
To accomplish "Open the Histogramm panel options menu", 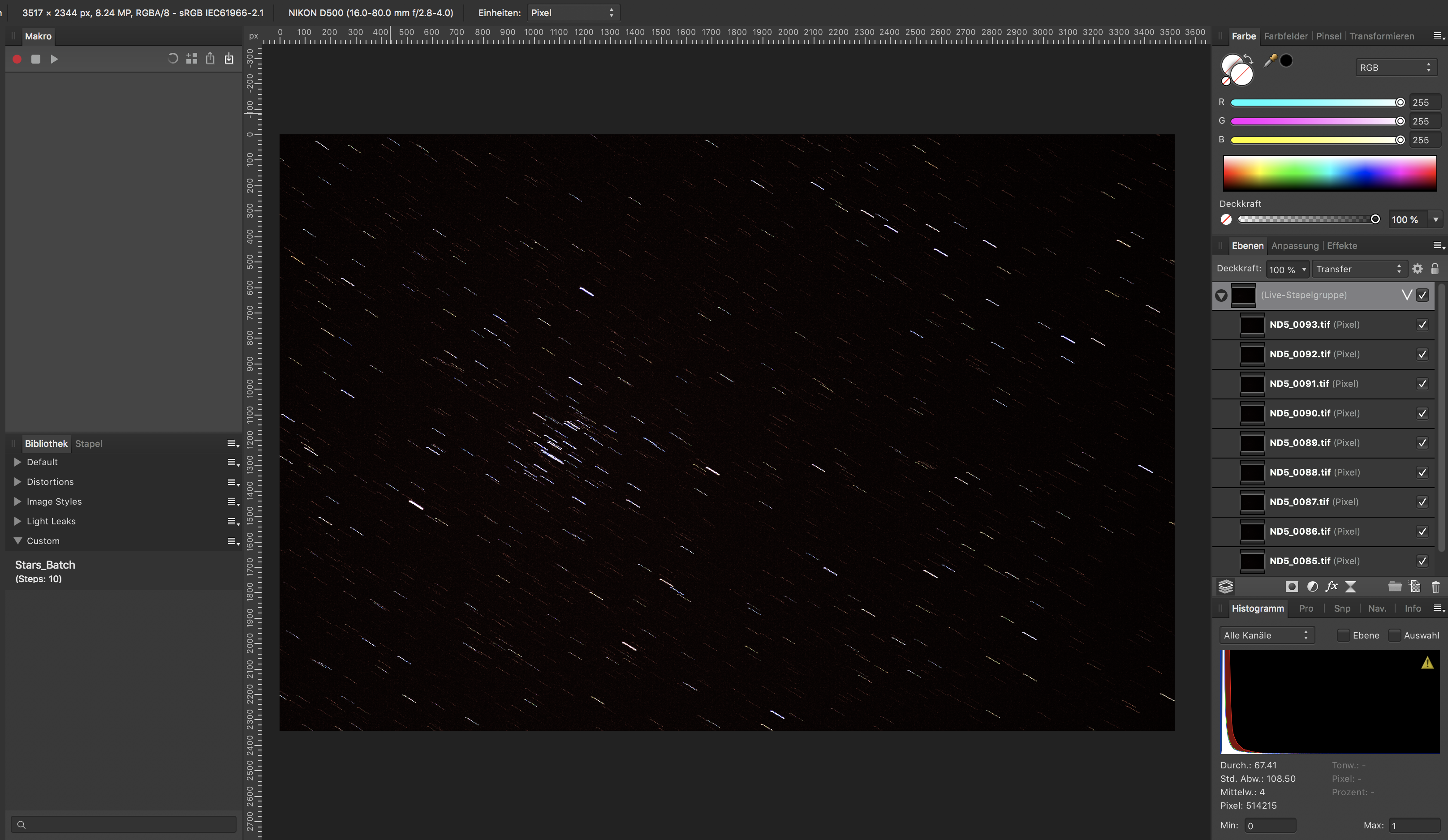I will coord(1438,608).
